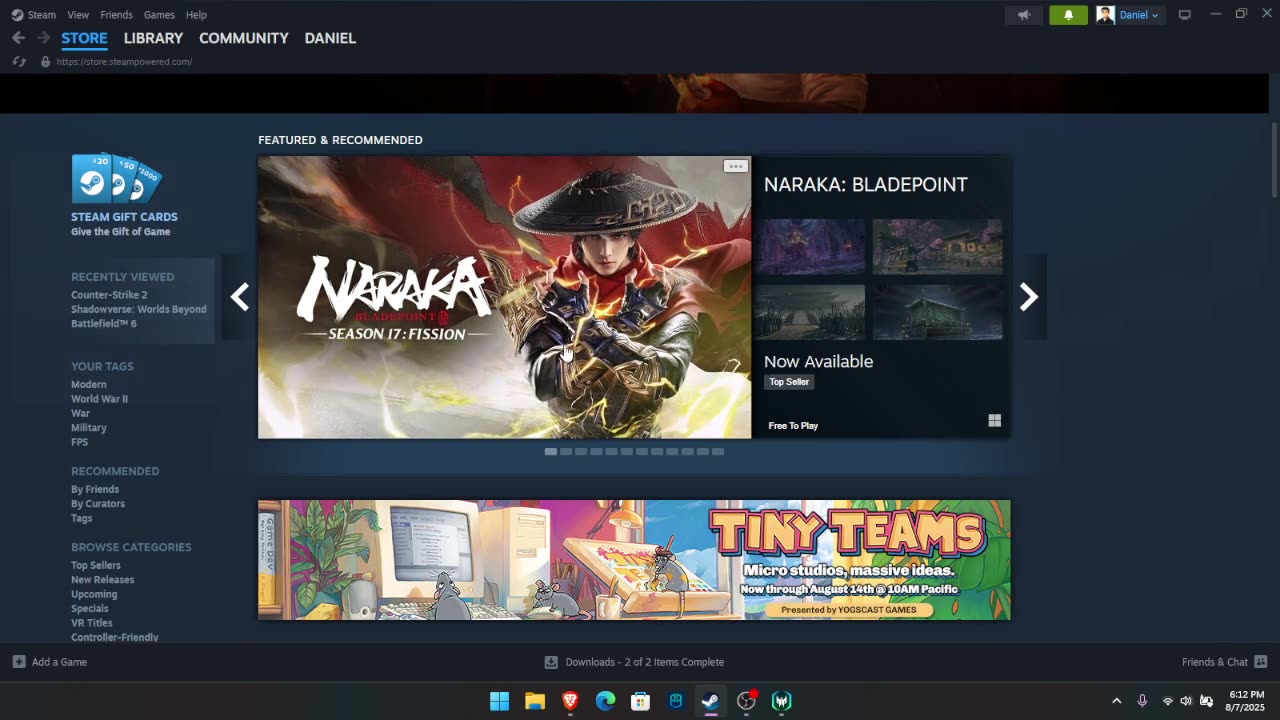Open the announcements megaphone icon
This screenshot has width=1280, height=720.
pos(1024,15)
